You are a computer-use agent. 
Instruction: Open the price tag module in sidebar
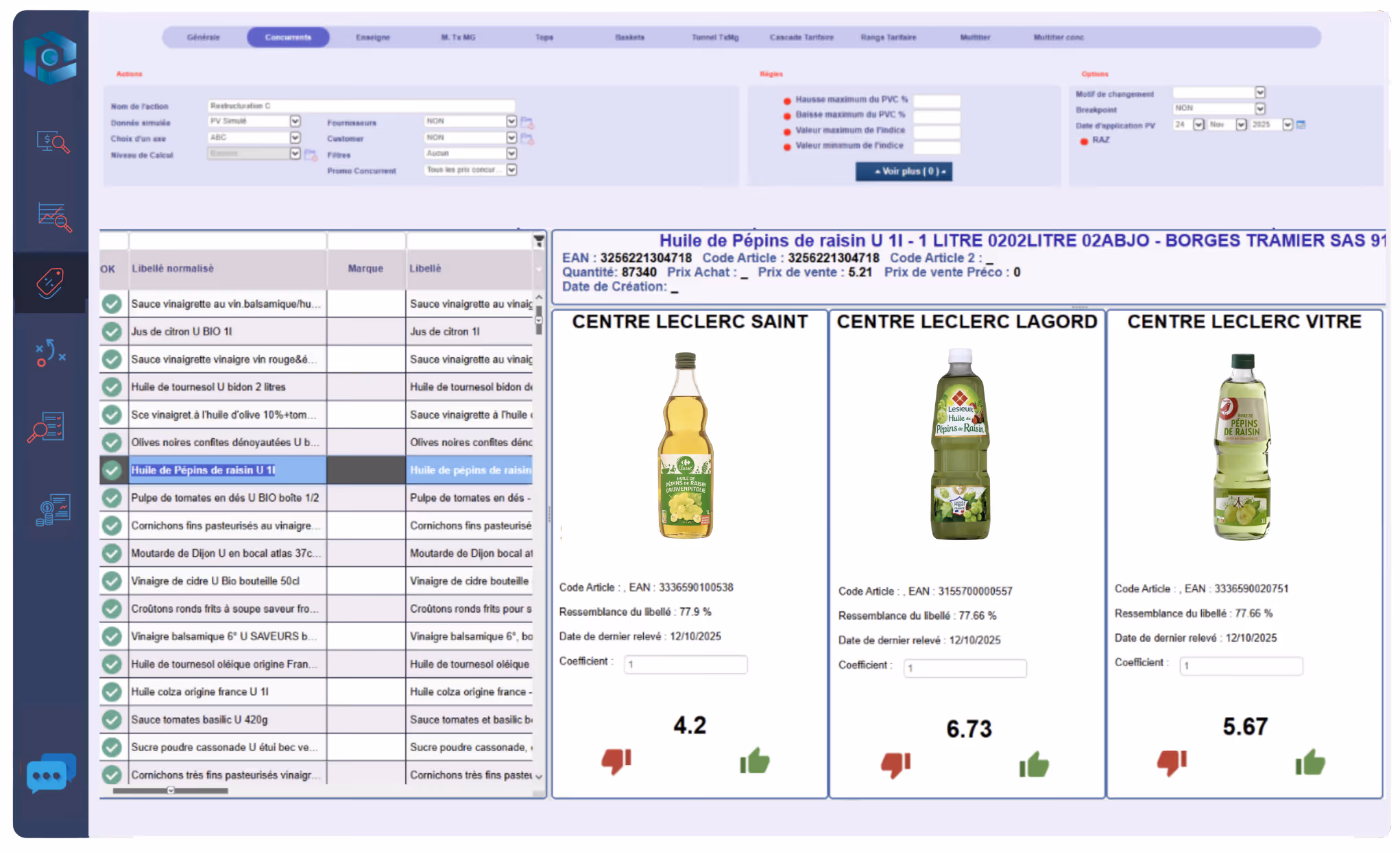click(50, 282)
